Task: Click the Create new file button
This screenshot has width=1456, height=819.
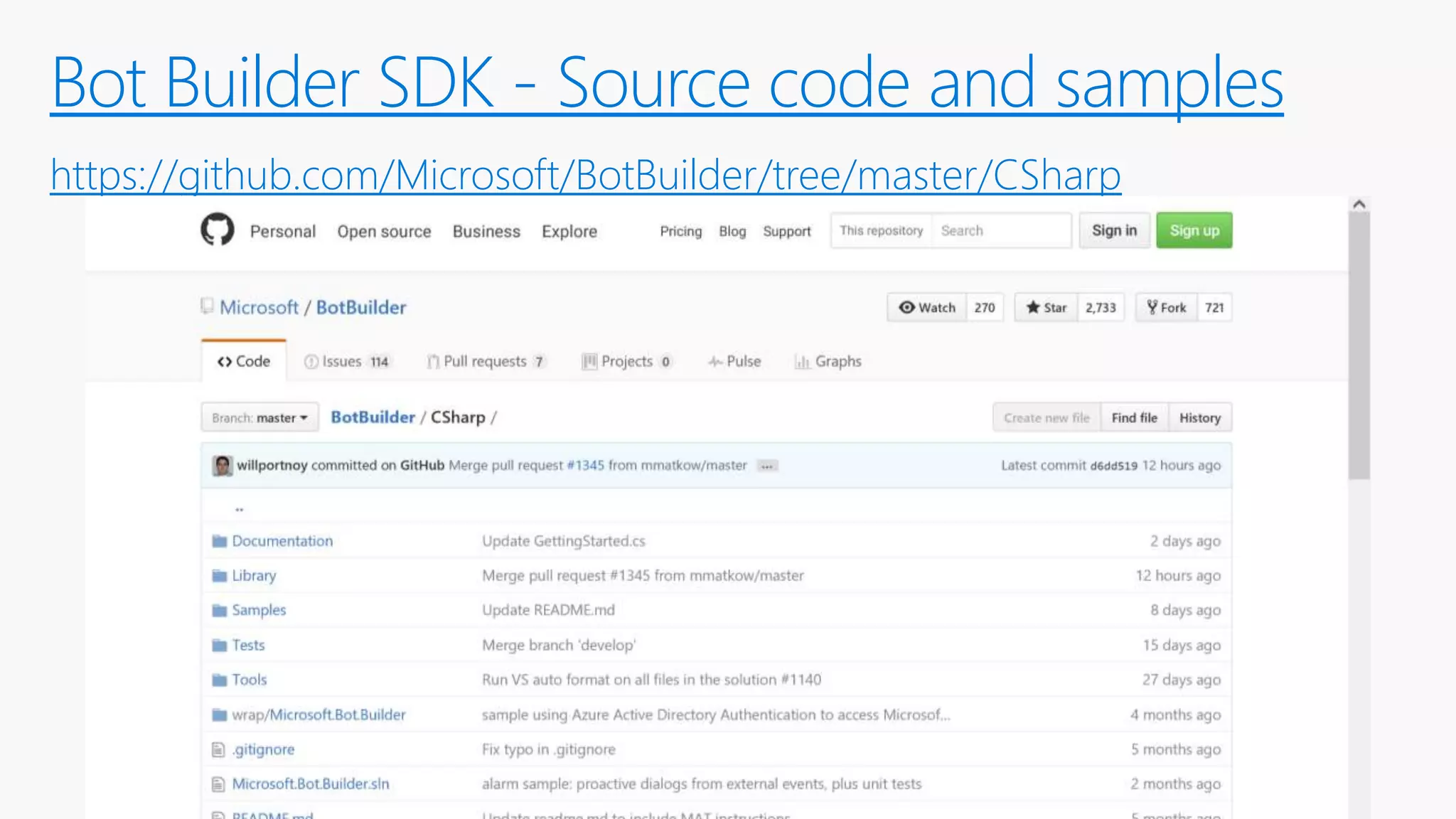Action: point(1046,417)
